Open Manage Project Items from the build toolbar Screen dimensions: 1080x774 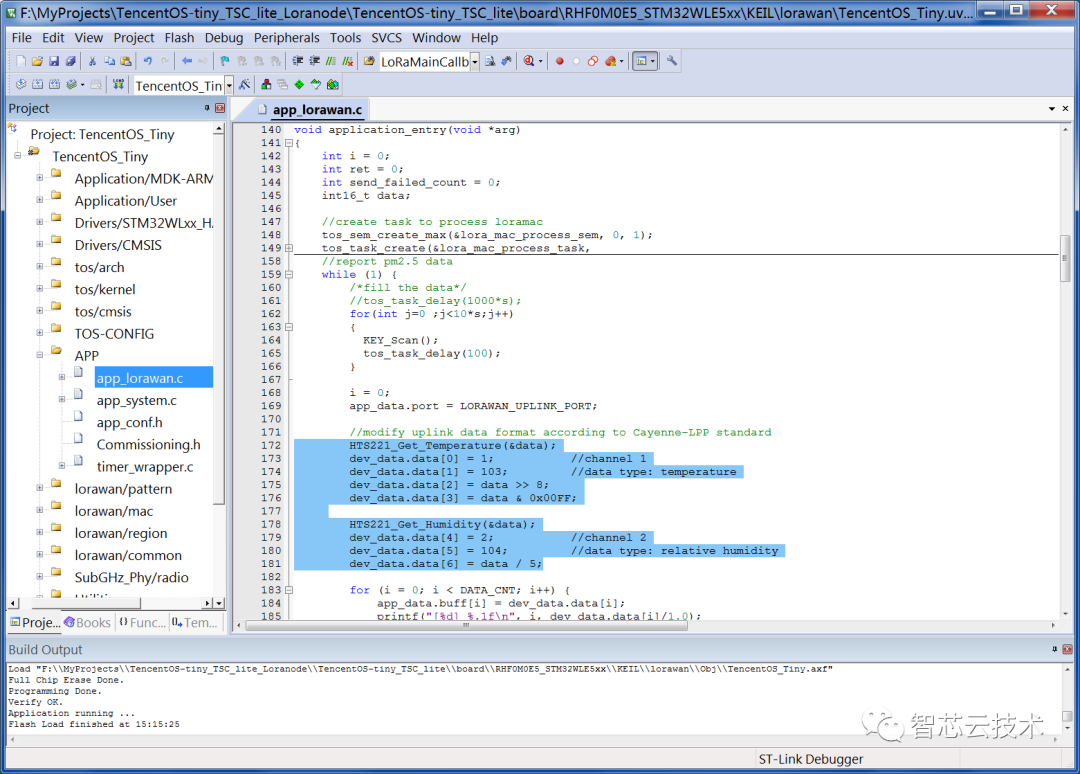coord(266,85)
